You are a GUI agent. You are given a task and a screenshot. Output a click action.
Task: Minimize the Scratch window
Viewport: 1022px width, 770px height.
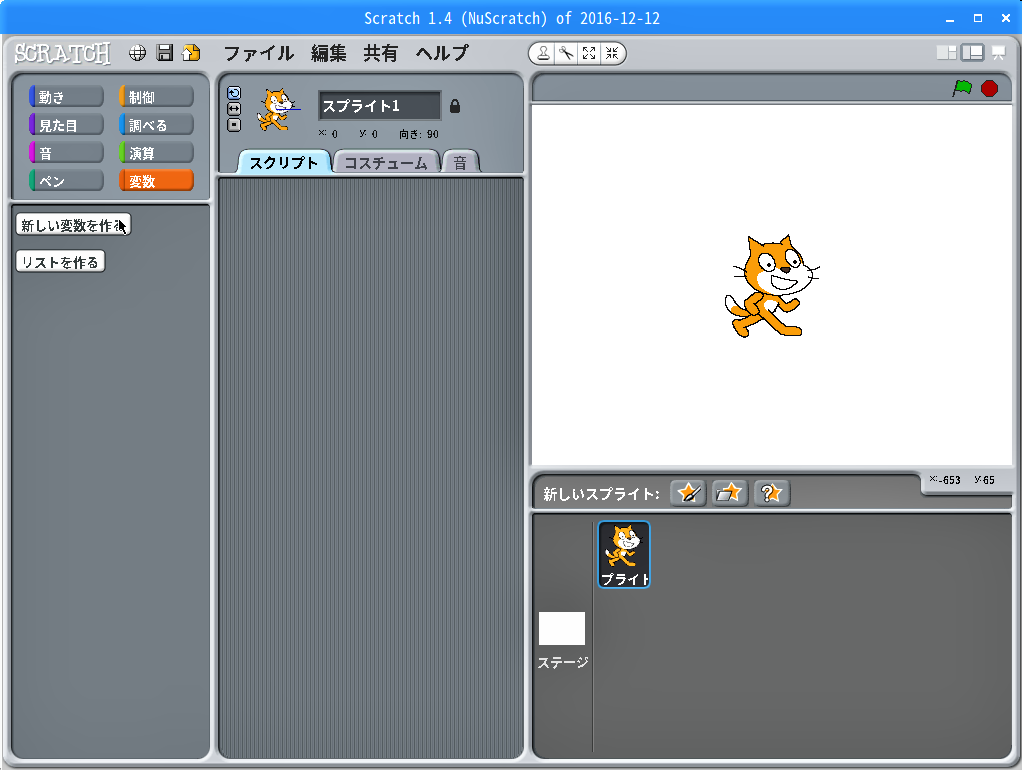[950, 18]
